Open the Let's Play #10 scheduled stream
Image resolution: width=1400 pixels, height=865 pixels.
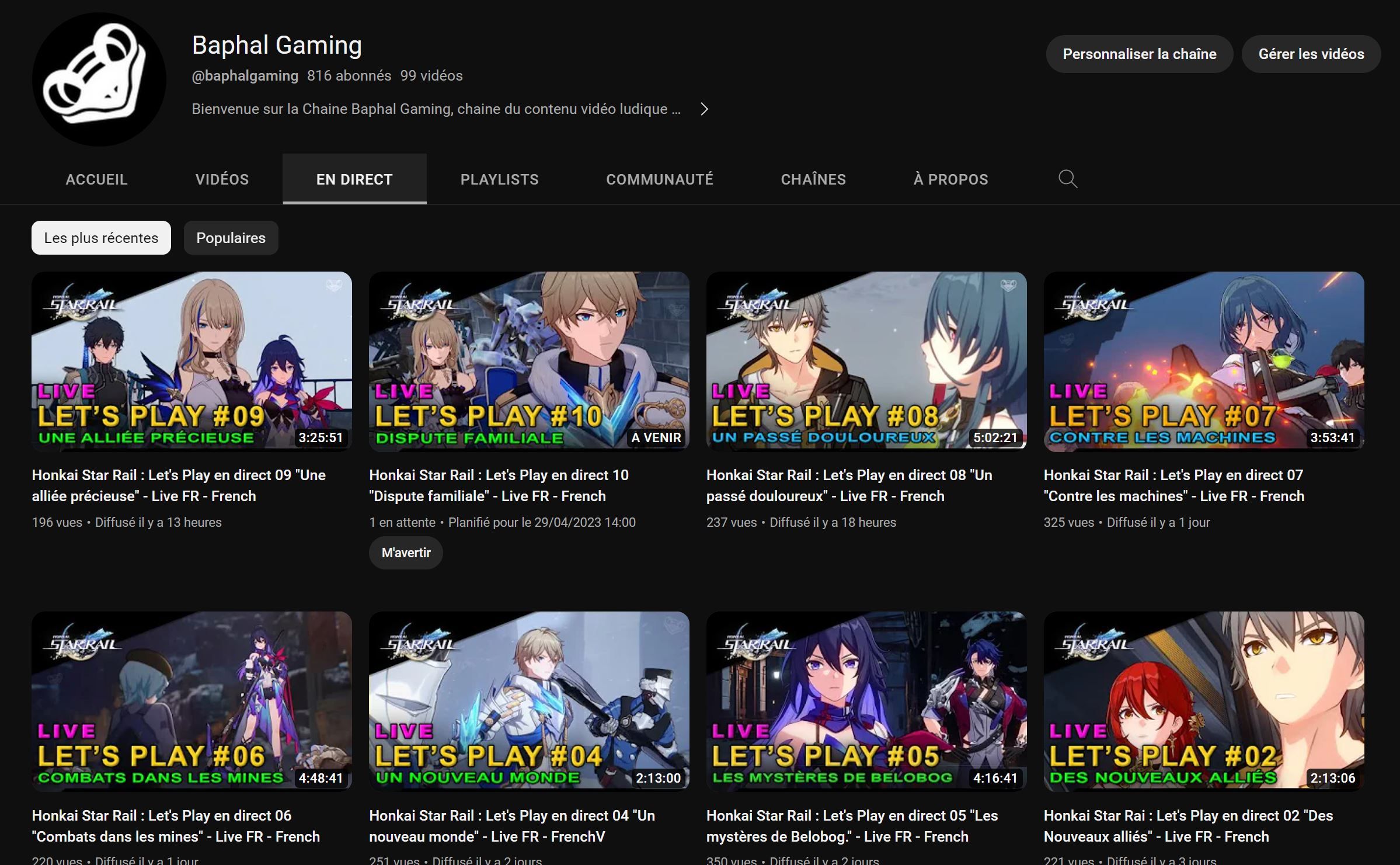click(x=528, y=362)
